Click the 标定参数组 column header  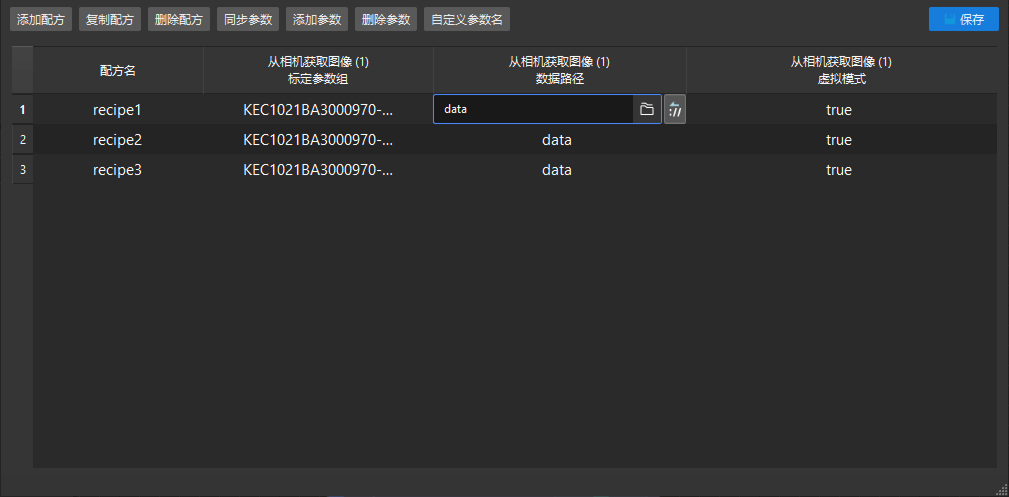[318, 70]
